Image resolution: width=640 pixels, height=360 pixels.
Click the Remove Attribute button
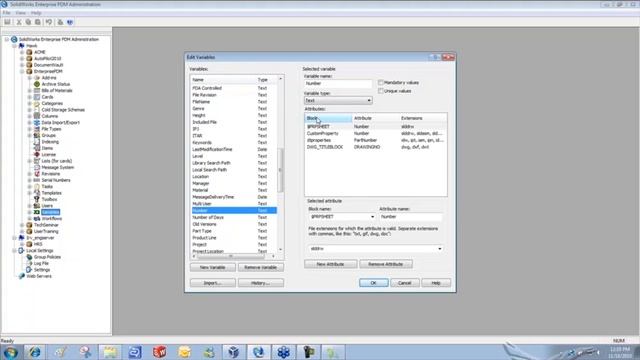pos(386,264)
